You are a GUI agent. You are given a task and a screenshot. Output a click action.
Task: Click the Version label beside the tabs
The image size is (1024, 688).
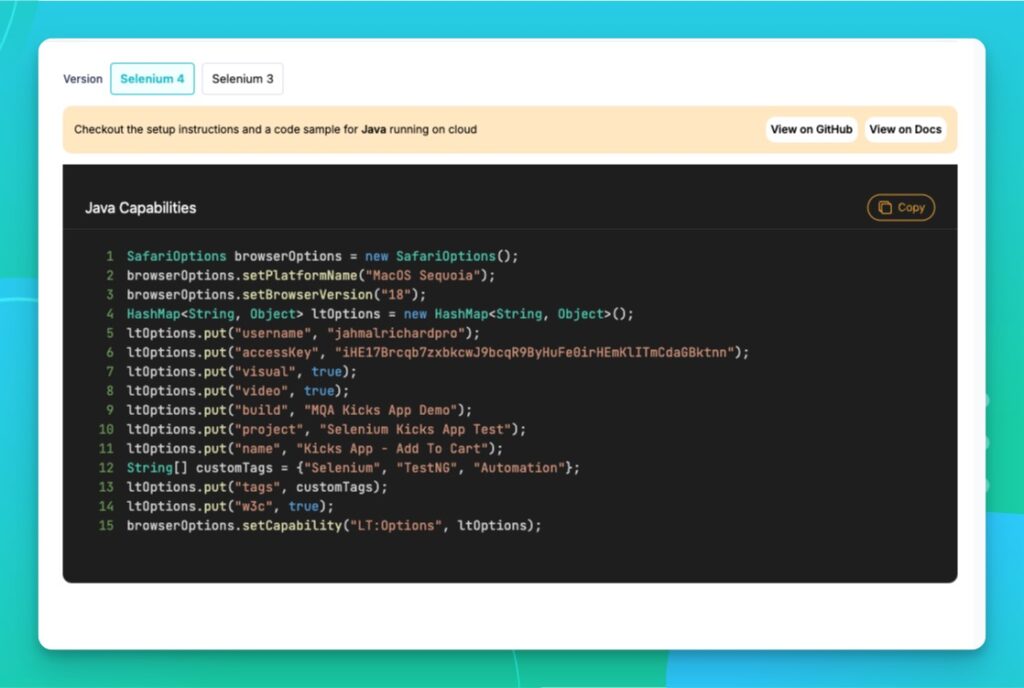click(x=83, y=79)
